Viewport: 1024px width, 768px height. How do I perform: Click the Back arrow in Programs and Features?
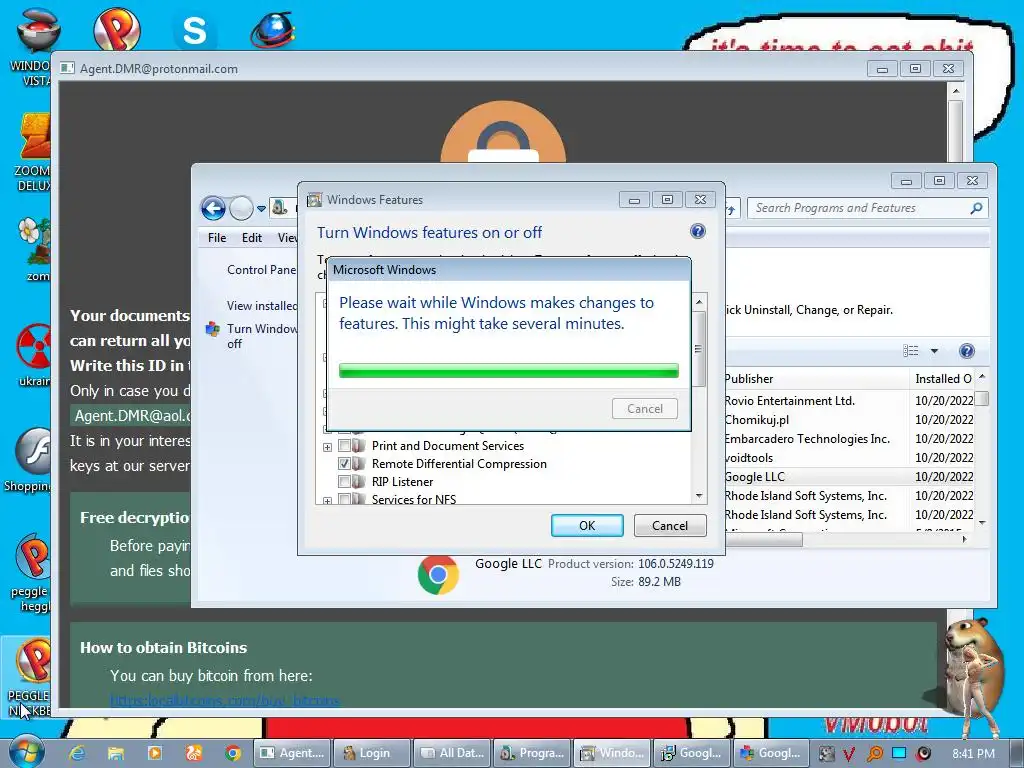point(213,208)
